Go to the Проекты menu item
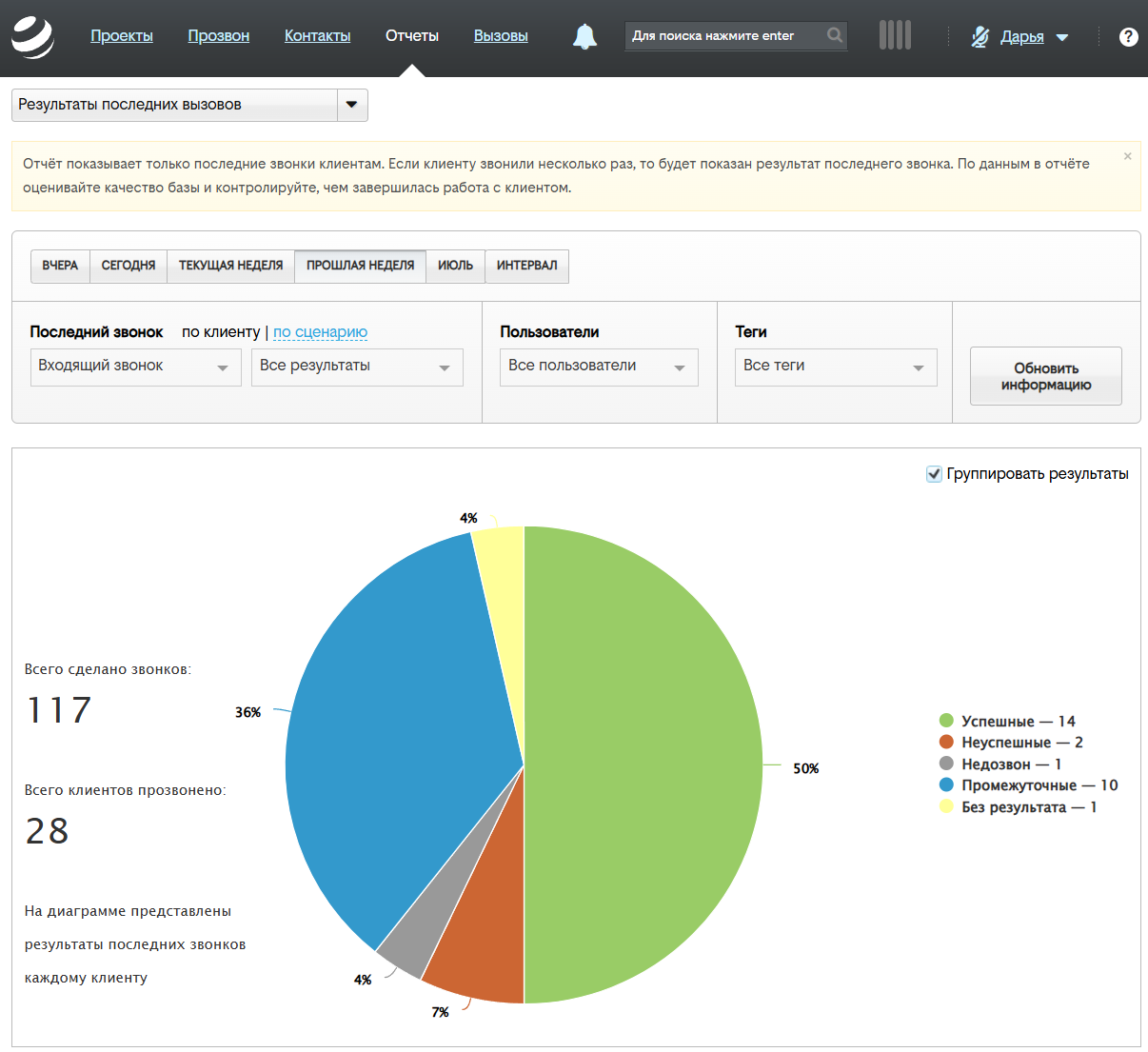 coord(122,36)
